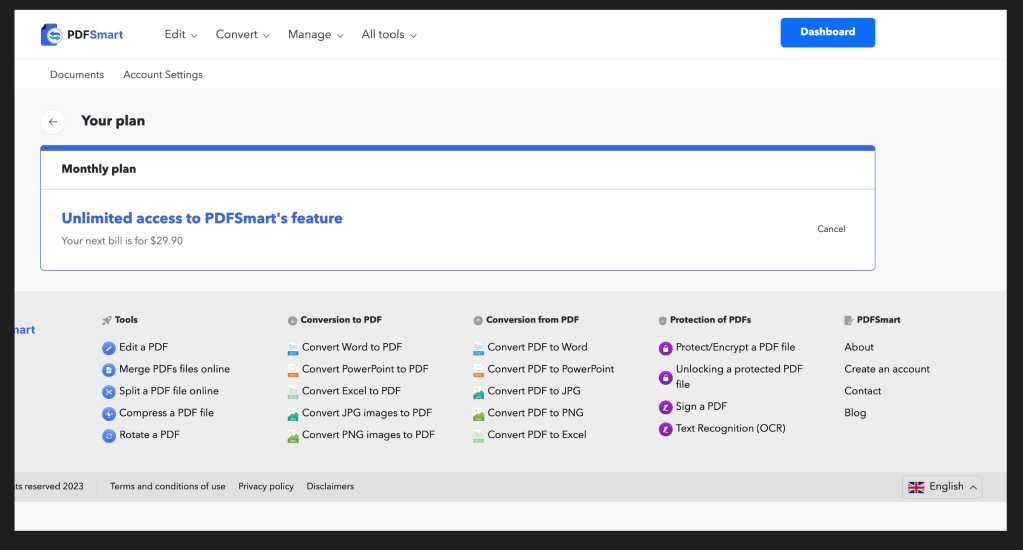
Task: Open the Privacy policy link
Action: click(266, 486)
